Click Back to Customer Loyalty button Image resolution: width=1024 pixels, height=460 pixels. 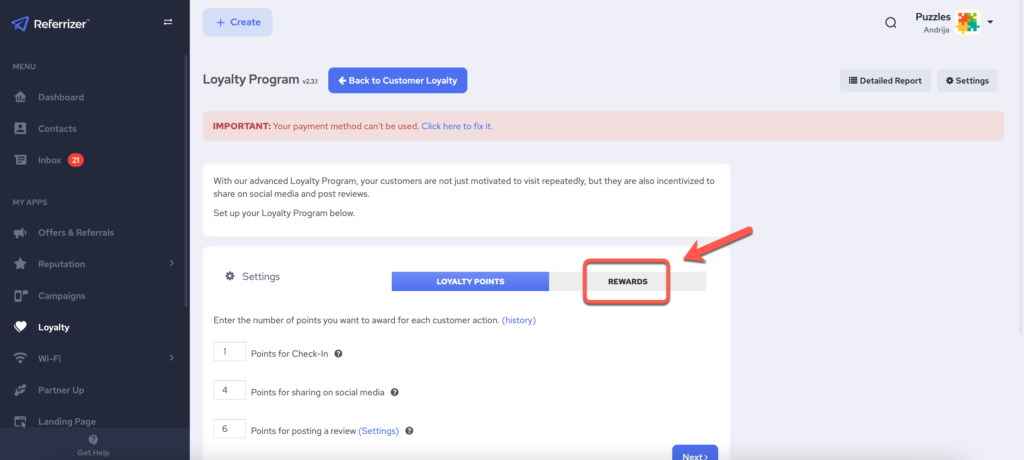coord(397,80)
